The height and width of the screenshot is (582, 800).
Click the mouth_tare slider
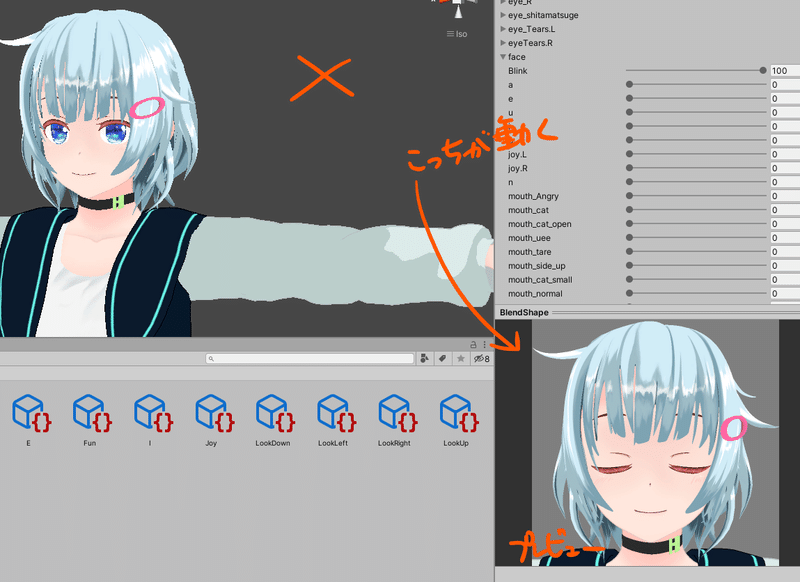tap(696, 251)
